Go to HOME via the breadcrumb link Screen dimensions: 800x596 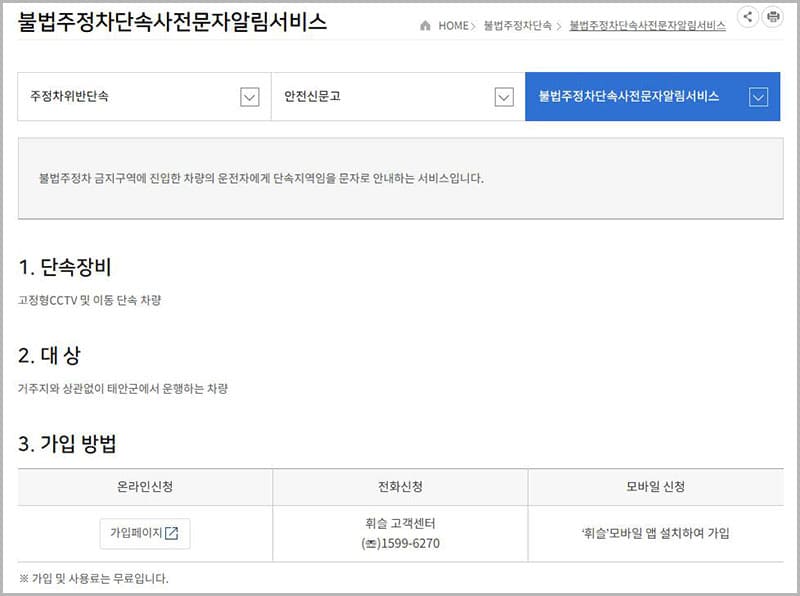452,26
